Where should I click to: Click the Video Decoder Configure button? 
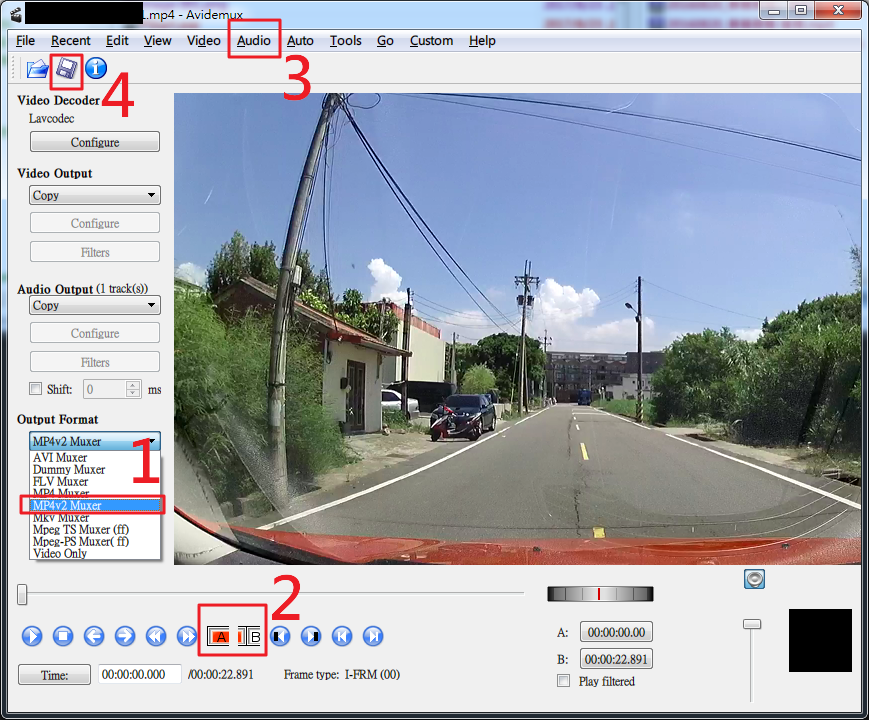[x=95, y=142]
